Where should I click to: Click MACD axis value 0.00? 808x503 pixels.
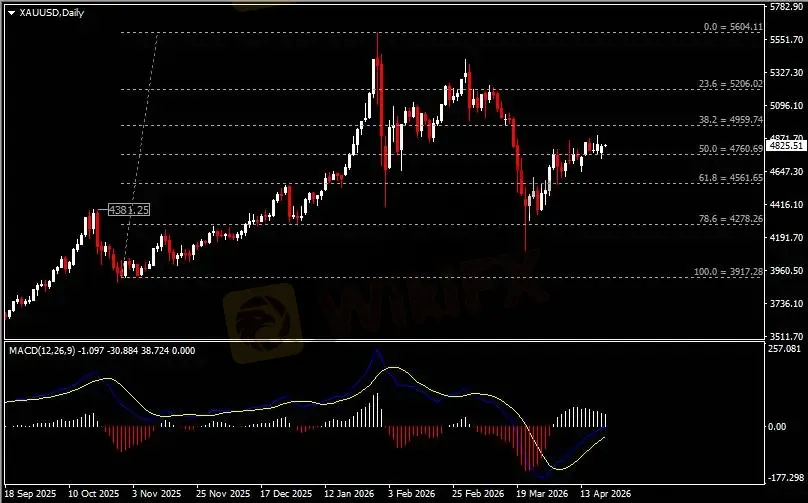(777, 427)
